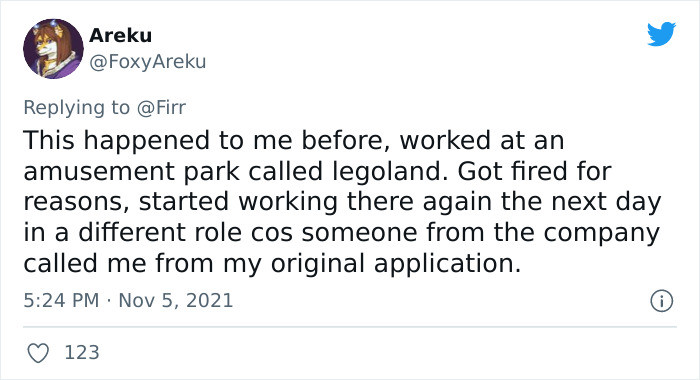This screenshot has height=380, width=700.
Task: Open Areku's profile avatar
Action: coord(53,49)
